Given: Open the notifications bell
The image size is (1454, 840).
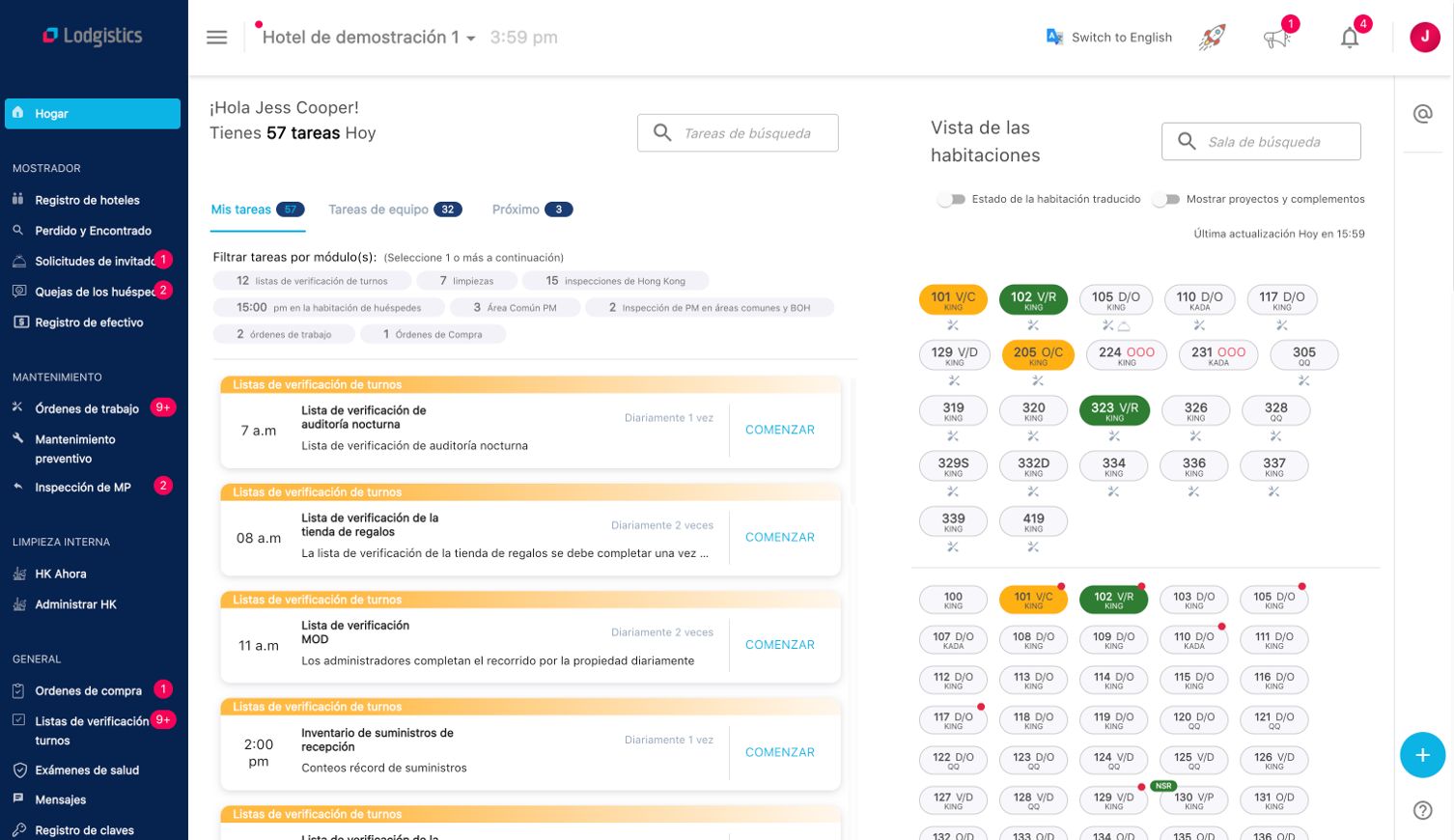Looking at the screenshot, I should click(x=1350, y=39).
